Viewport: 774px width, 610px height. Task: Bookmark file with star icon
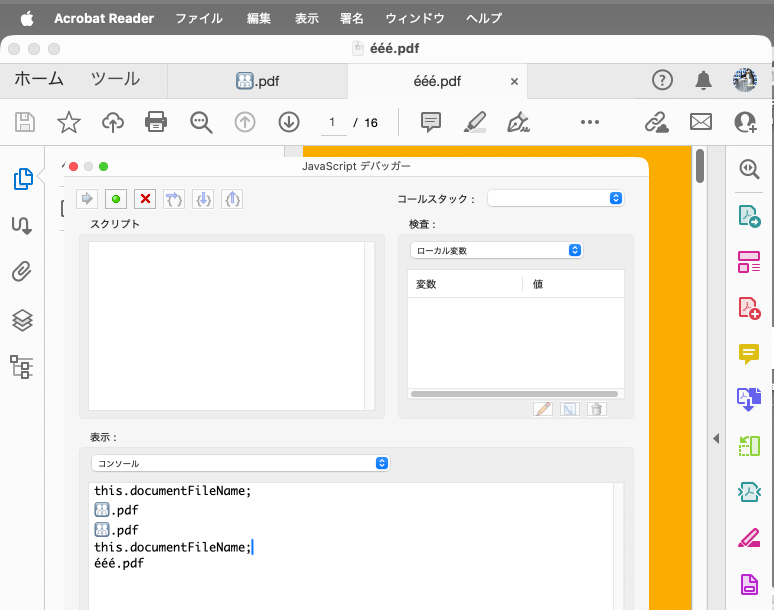(x=69, y=122)
